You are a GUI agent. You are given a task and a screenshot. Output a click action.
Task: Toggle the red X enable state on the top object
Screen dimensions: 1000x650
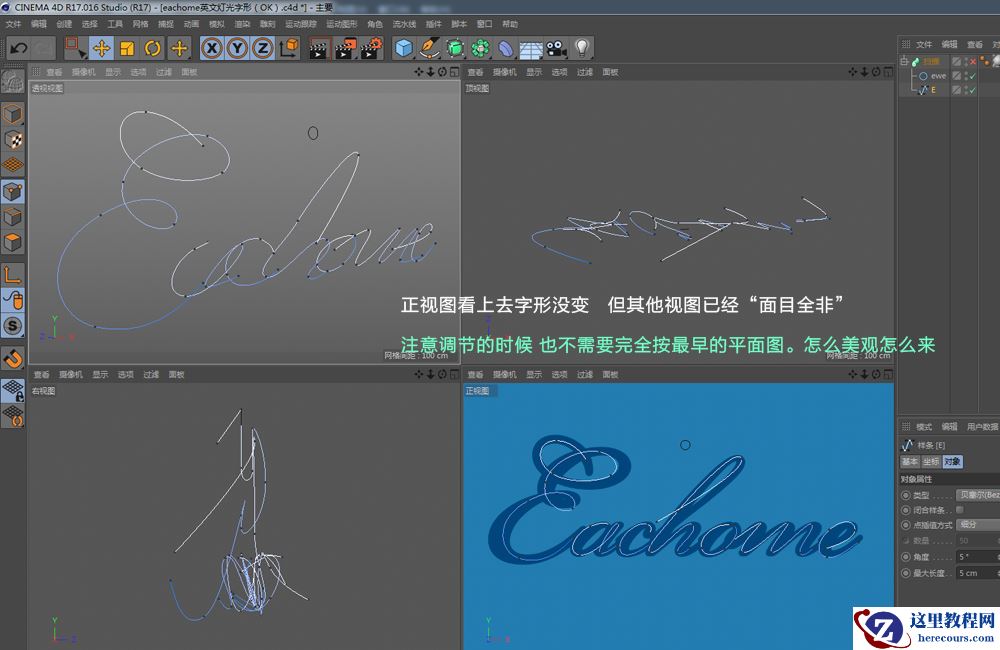tap(972, 62)
